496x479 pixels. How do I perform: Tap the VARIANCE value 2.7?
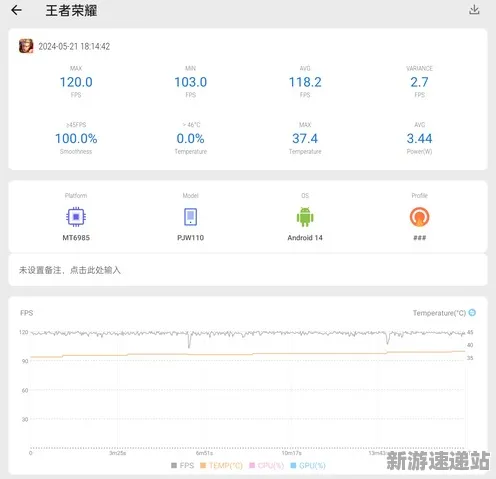coord(419,82)
